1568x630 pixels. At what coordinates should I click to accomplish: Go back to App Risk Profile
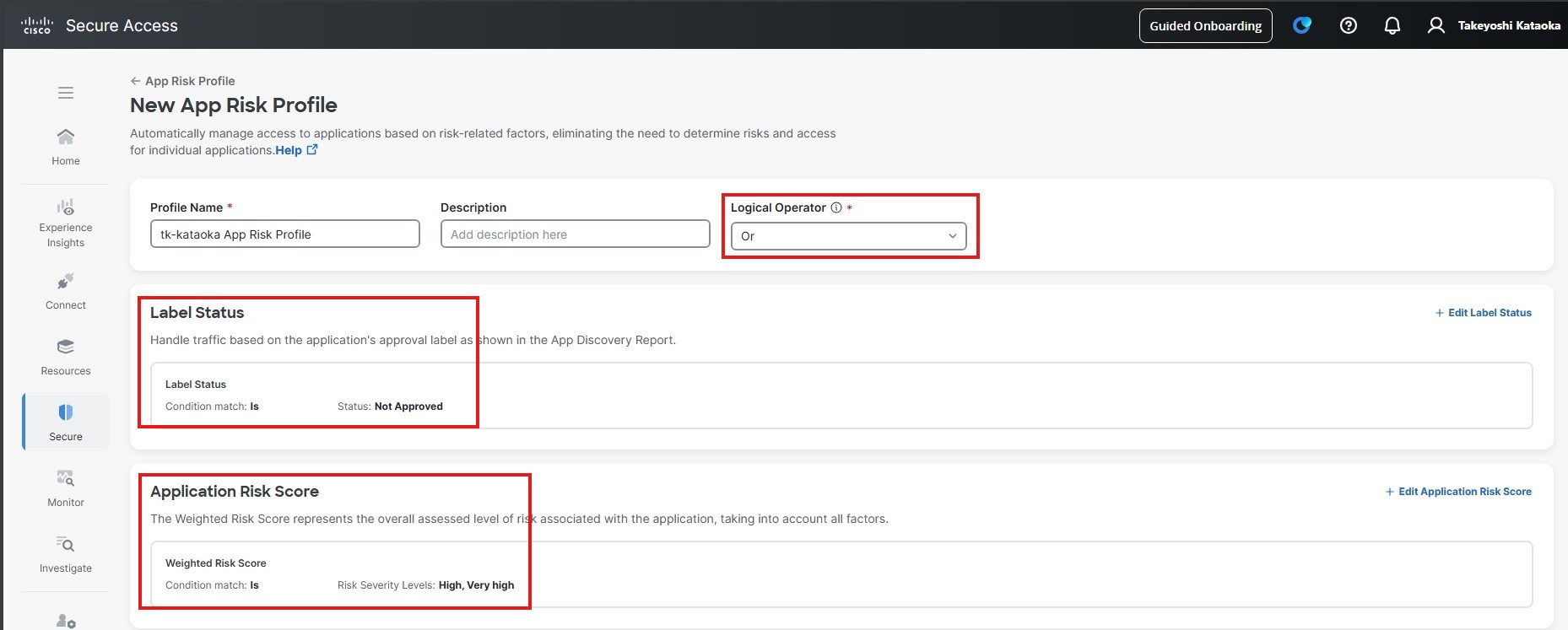[182, 81]
